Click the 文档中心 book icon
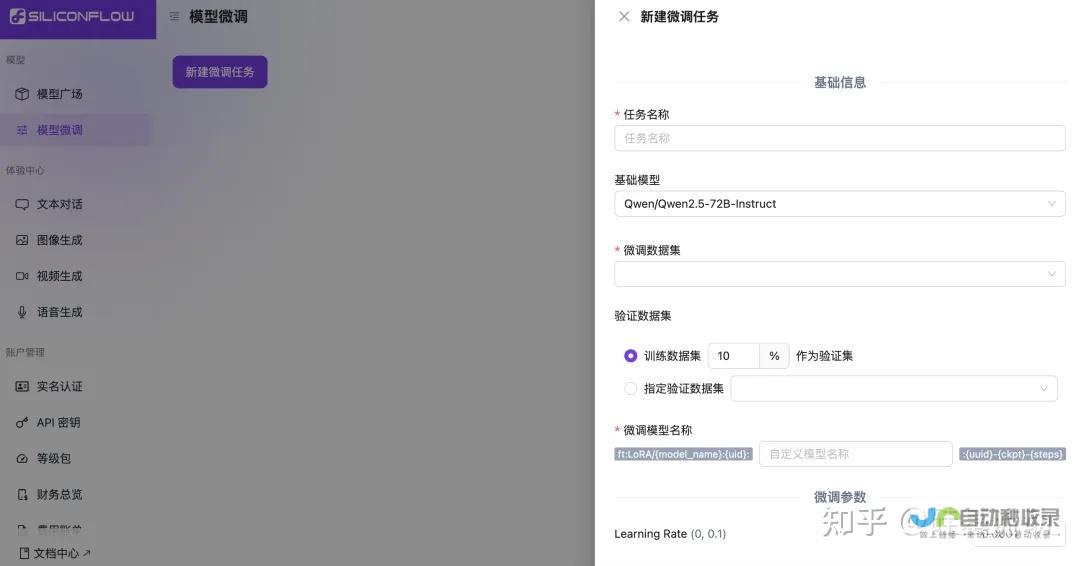This screenshot has width=1080, height=566. click(24, 553)
